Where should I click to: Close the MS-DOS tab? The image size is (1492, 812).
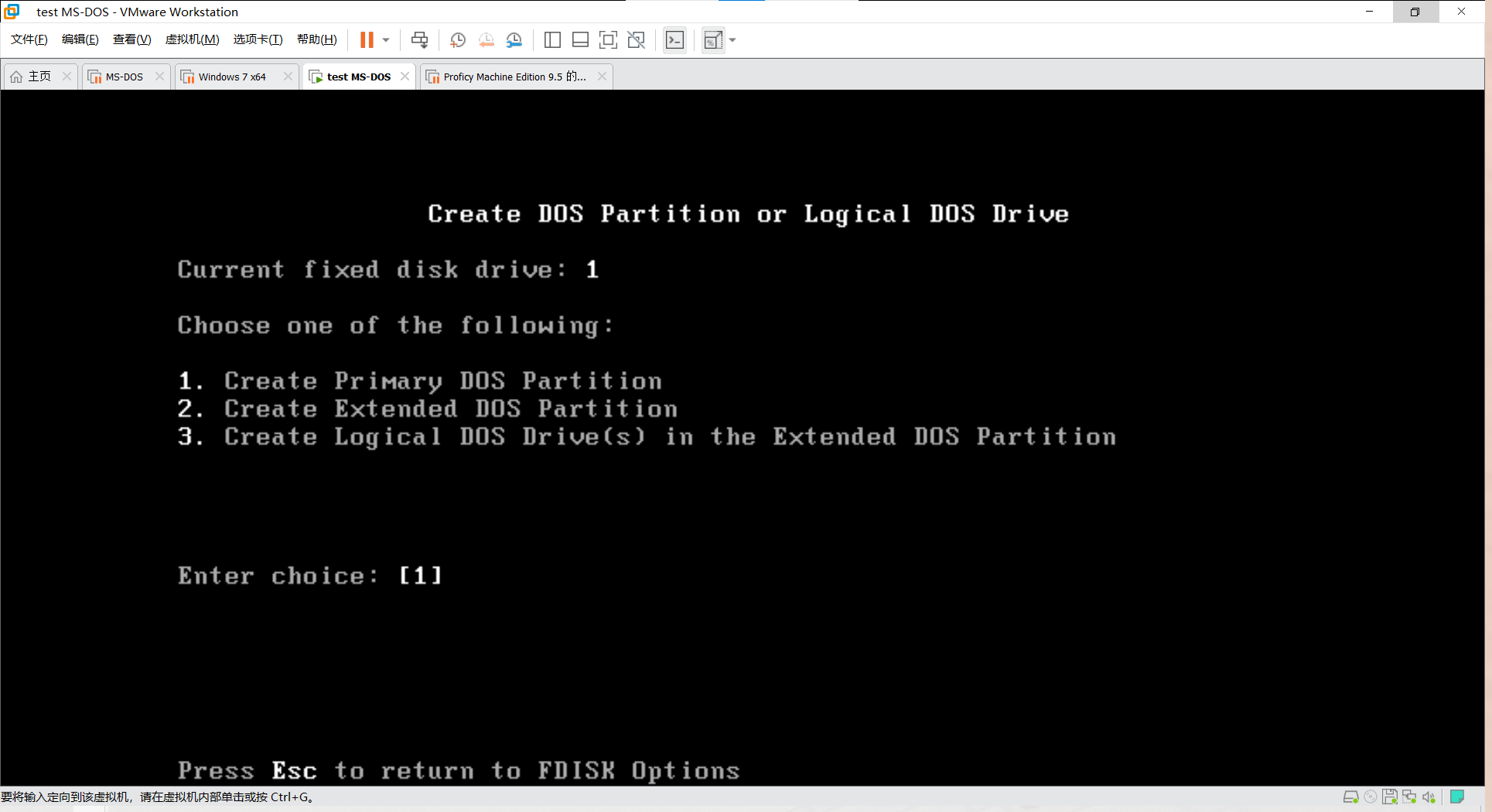point(159,77)
